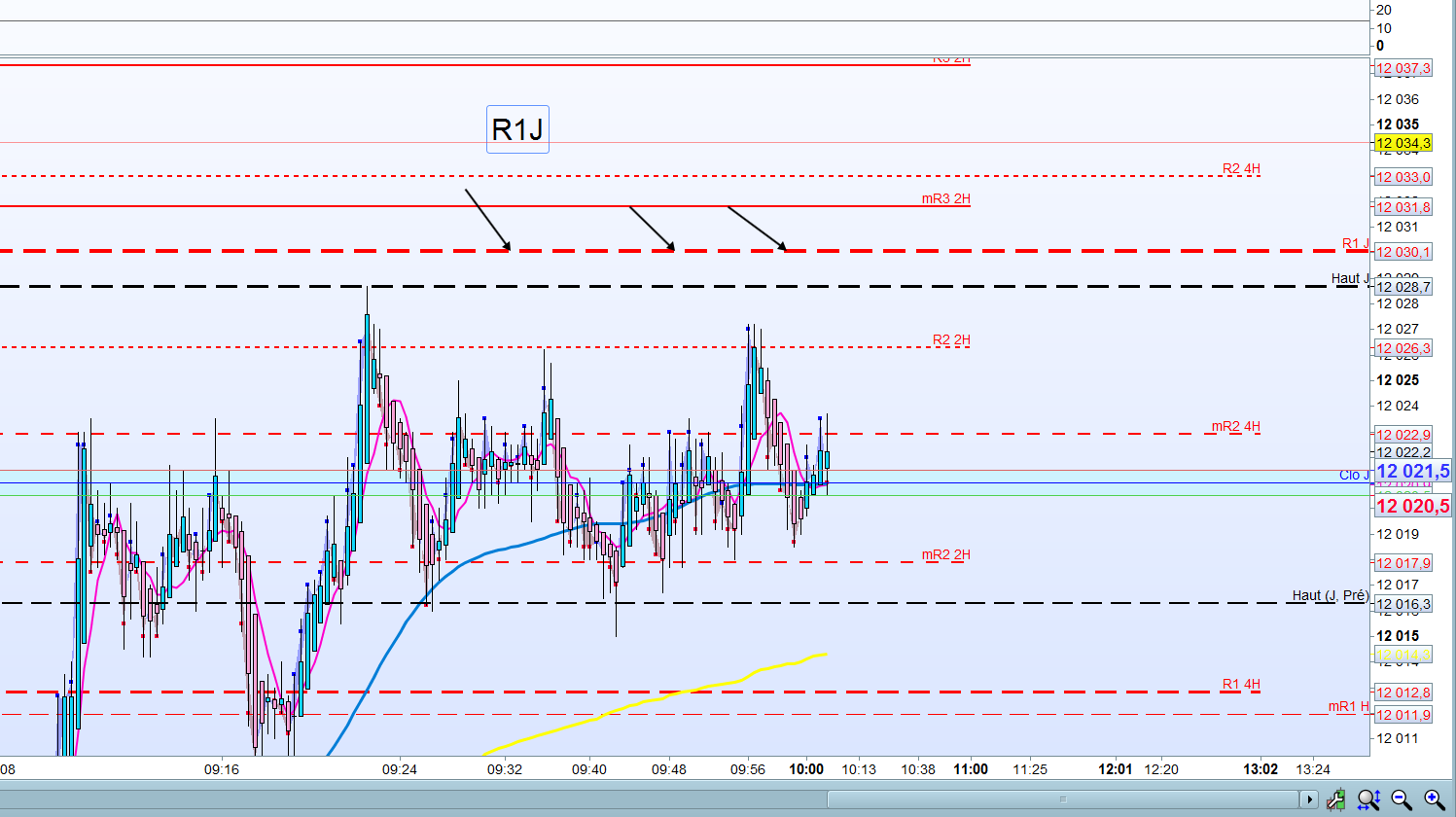Select the "R2 2H" line label
Viewport: 1456px width, 817px height.
951,340
